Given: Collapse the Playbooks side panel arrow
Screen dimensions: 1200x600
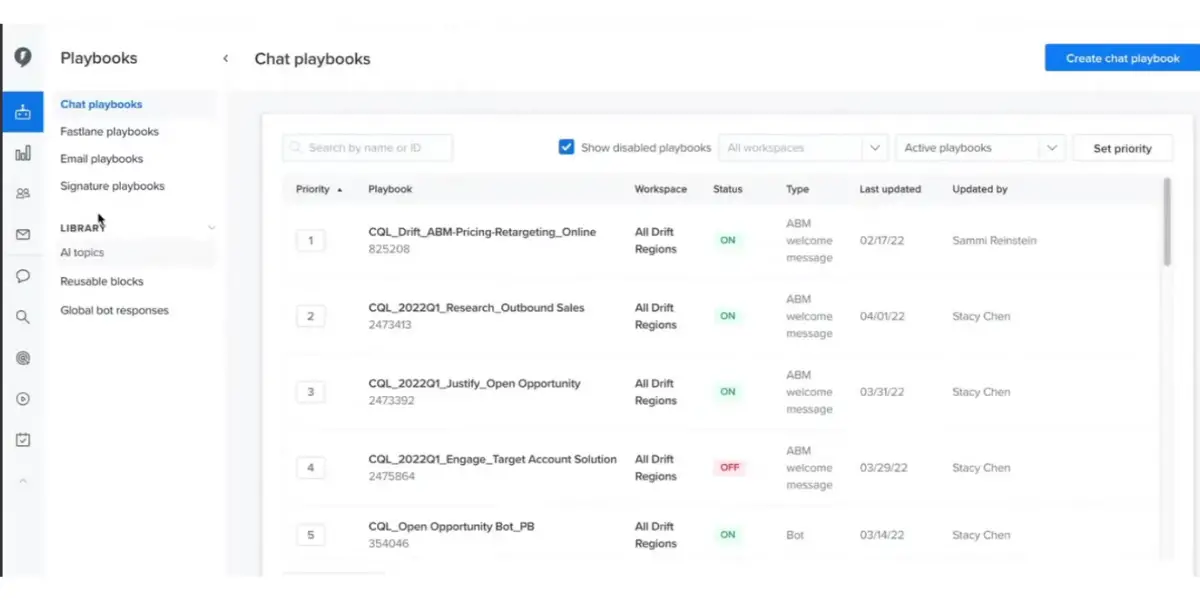Looking at the screenshot, I should [225, 59].
